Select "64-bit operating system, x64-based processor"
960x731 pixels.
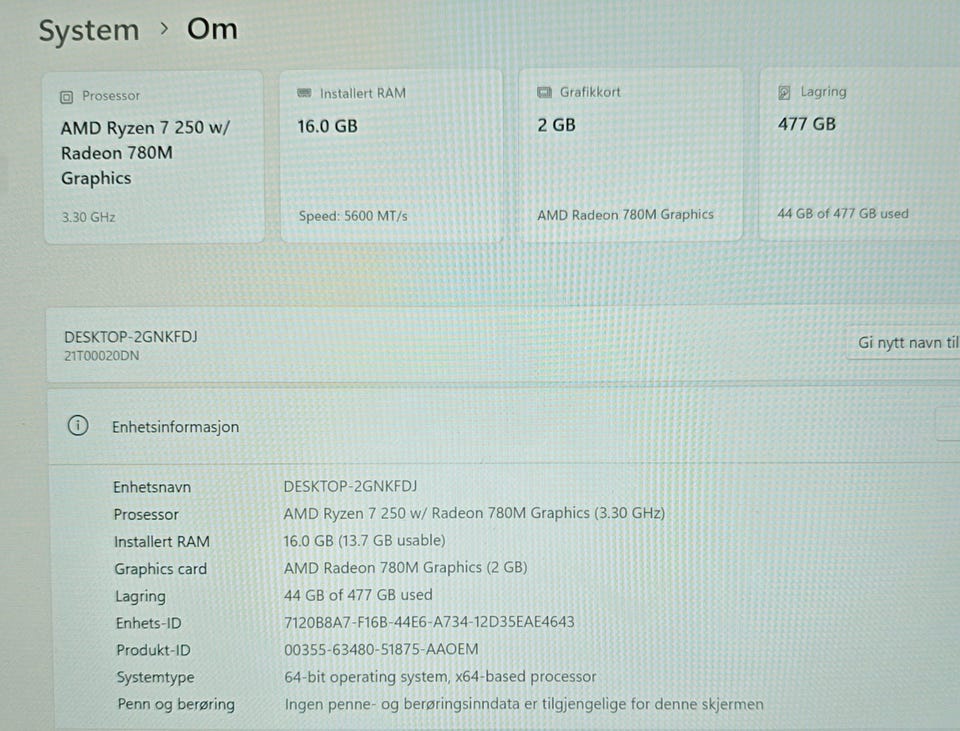point(441,677)
